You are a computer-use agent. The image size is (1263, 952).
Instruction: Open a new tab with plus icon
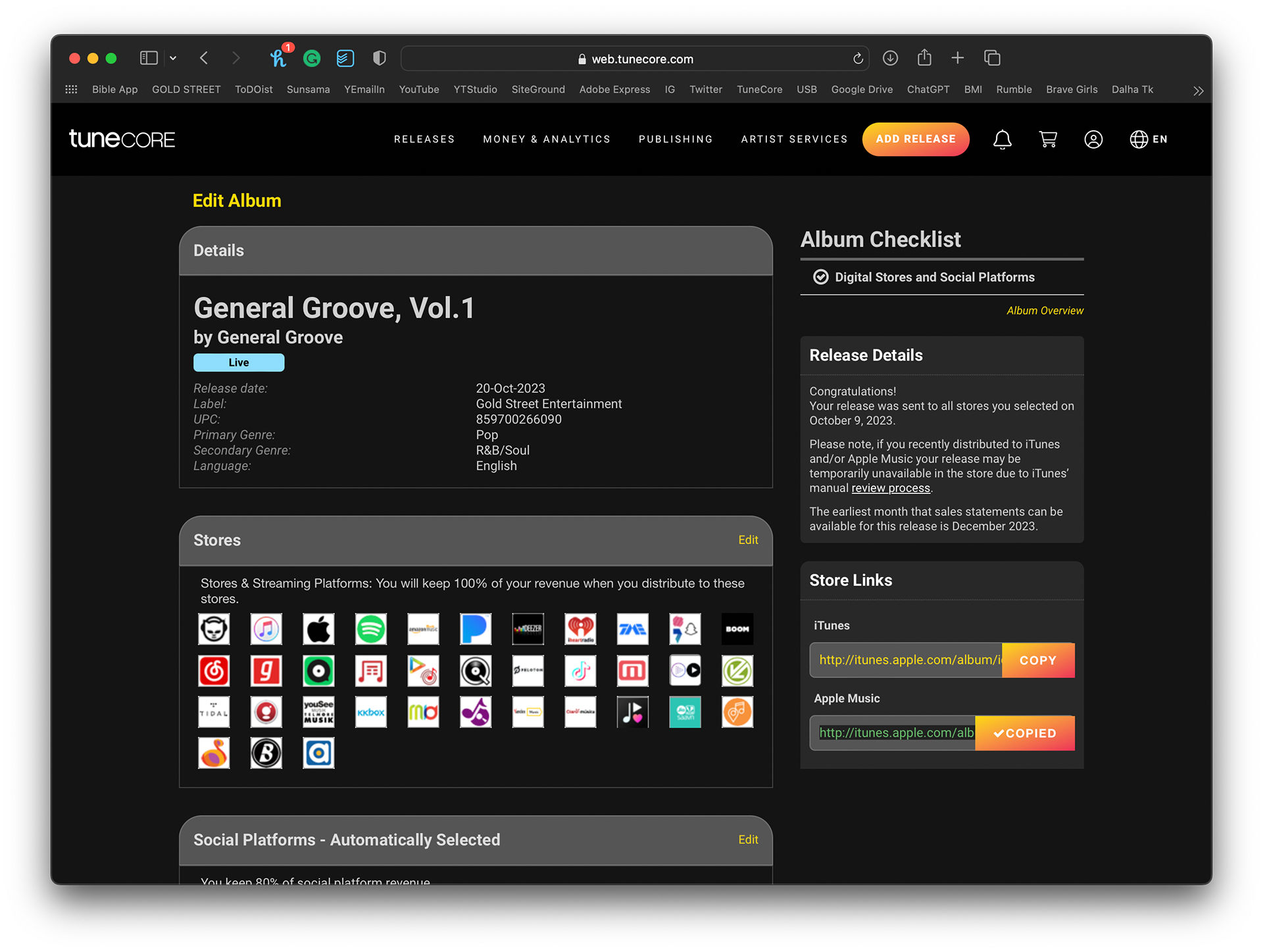pos(958,58)
